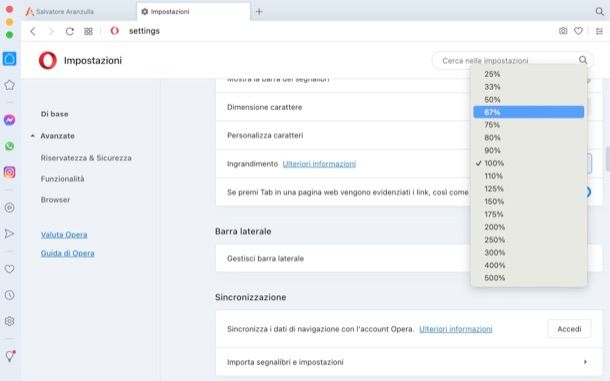
Task: Select 50% zoom option
Action: coord(528,100)
